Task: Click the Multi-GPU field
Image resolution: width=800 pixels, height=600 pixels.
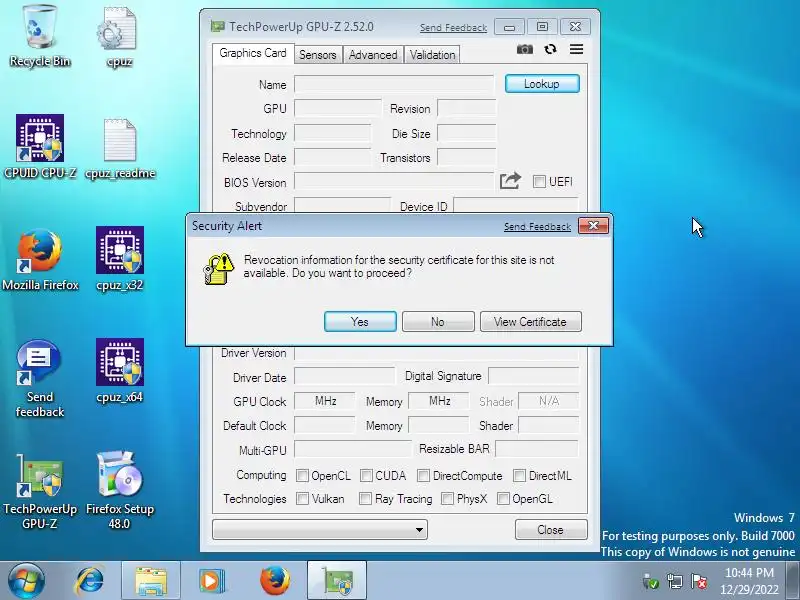Action: pos(353,449)
